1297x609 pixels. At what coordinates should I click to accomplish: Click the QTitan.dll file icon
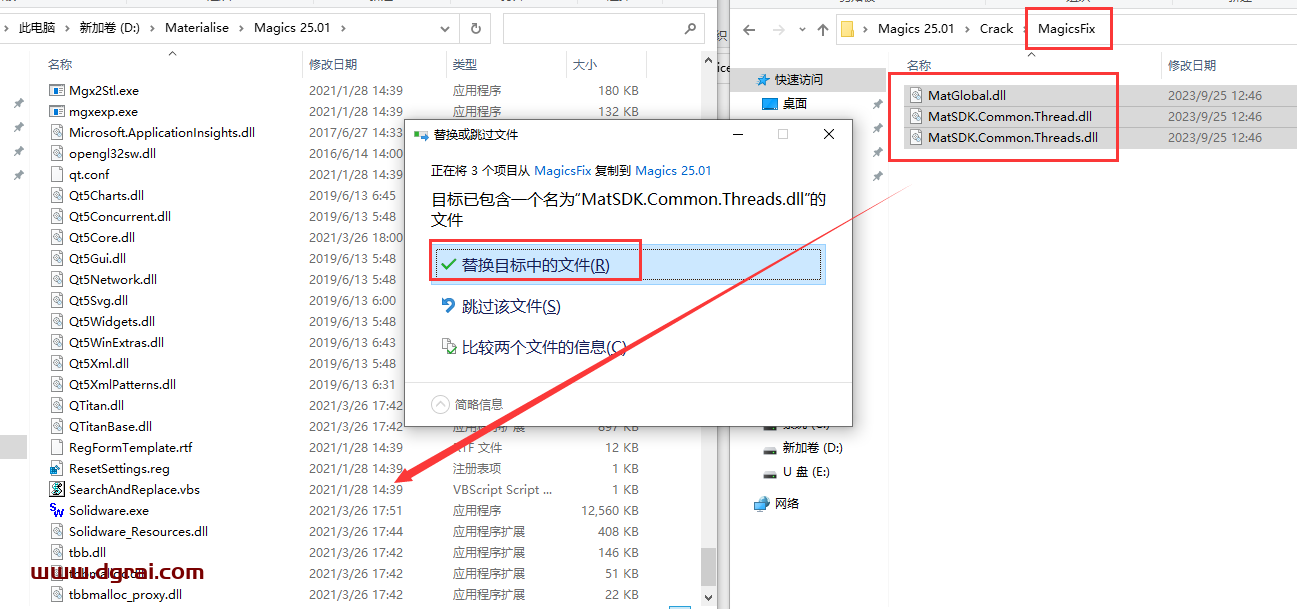pos(57,406)
